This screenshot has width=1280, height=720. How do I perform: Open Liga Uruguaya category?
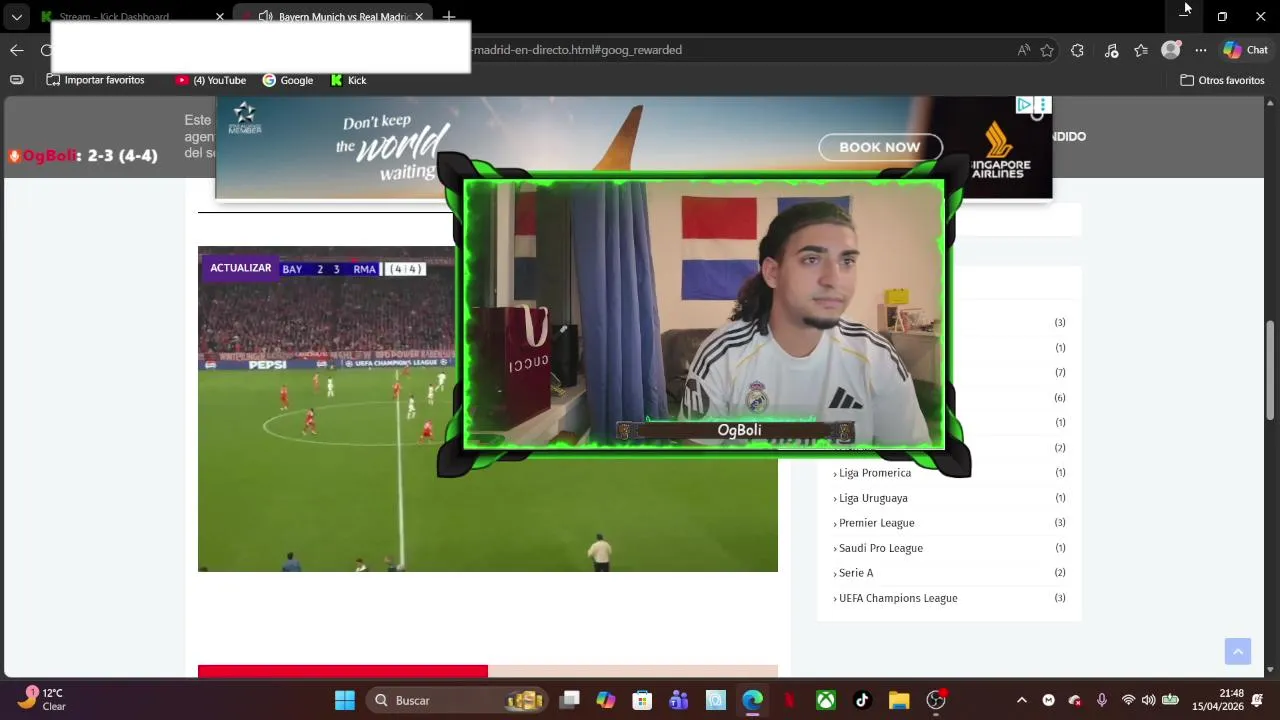point(873,498)
